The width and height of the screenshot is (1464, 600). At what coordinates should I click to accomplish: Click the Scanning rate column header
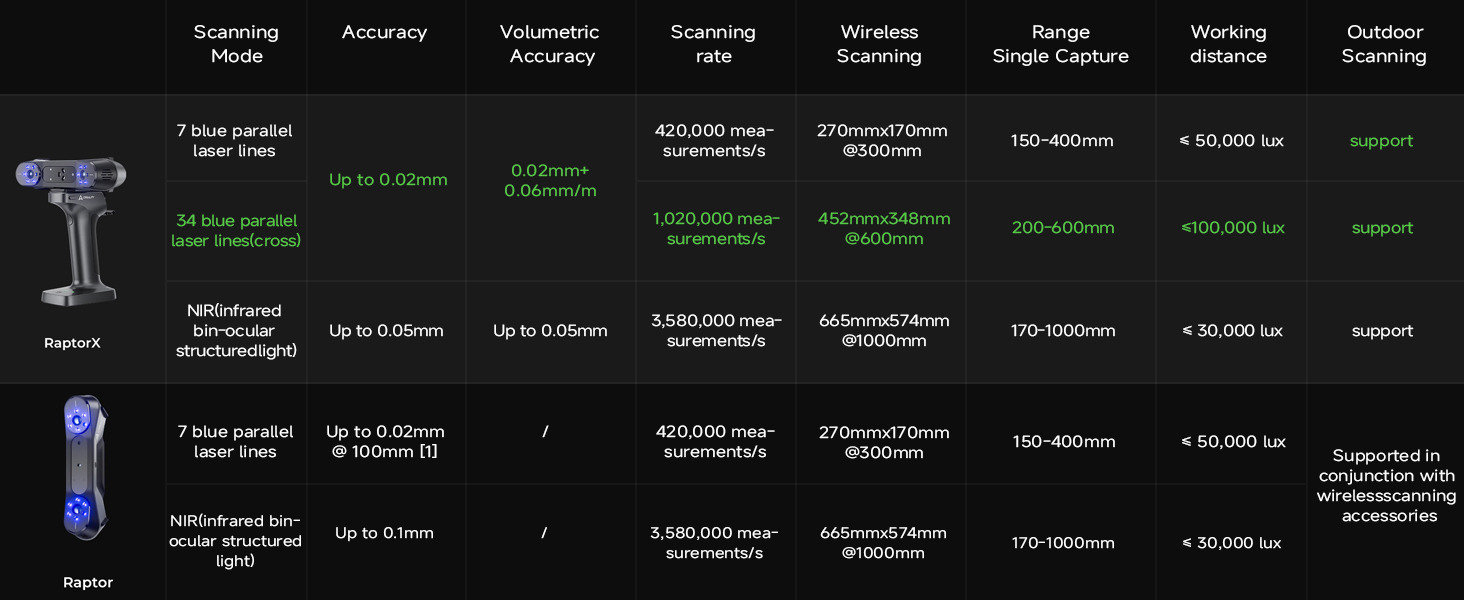point(713,44)
